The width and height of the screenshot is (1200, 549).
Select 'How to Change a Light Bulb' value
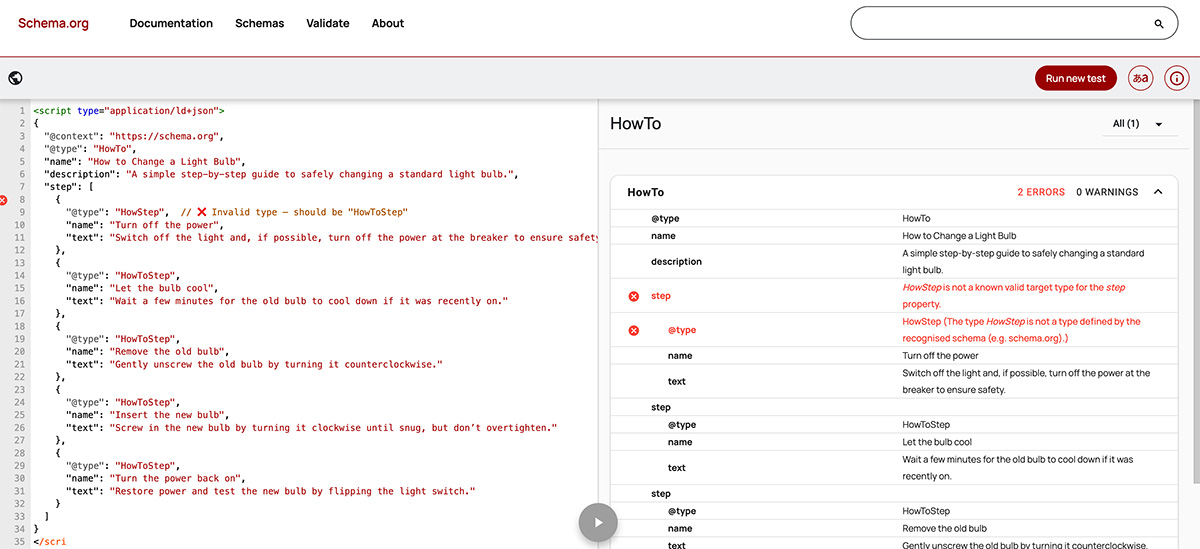pyautogui.click(x=959, y=236)
